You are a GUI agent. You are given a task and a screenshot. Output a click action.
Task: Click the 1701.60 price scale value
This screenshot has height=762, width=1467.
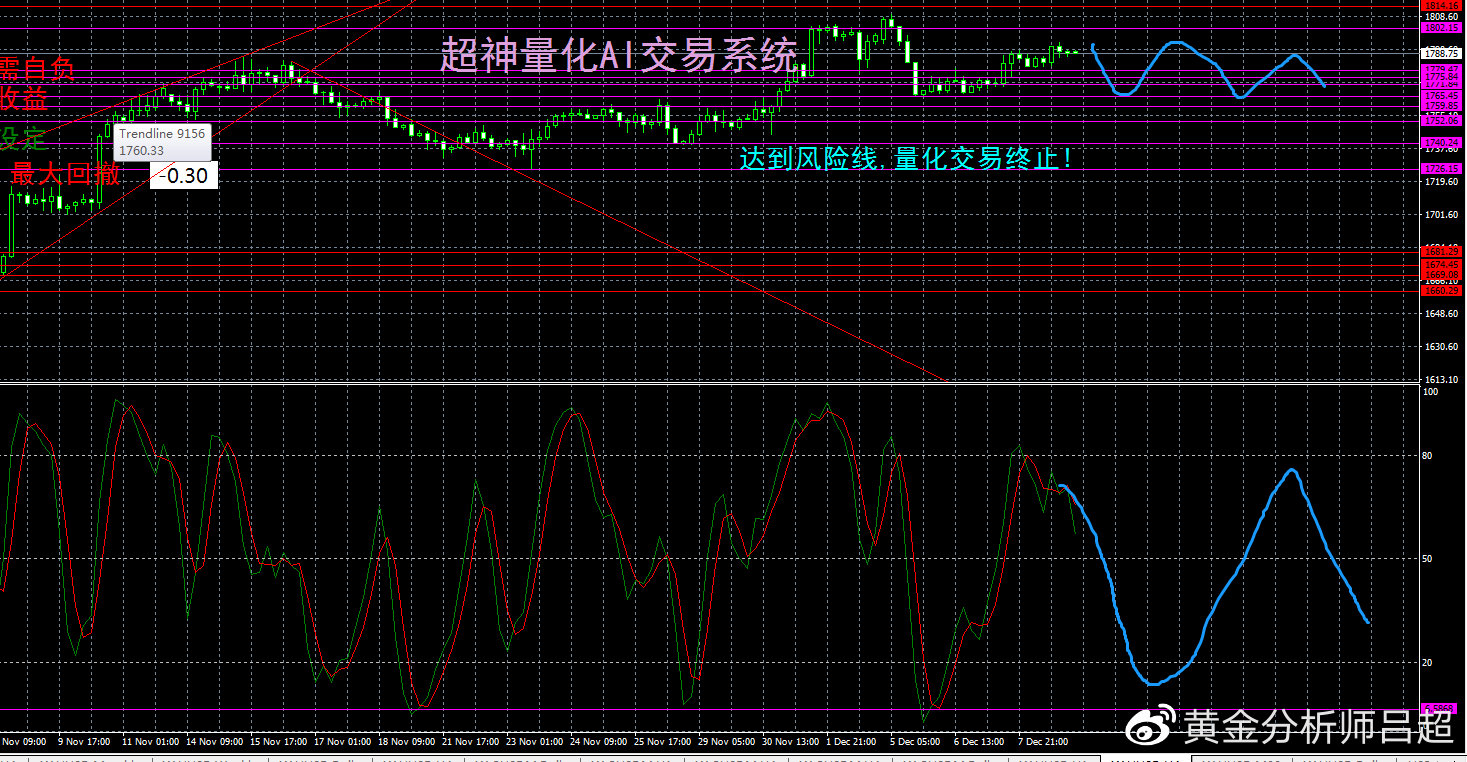(1441, 215)
